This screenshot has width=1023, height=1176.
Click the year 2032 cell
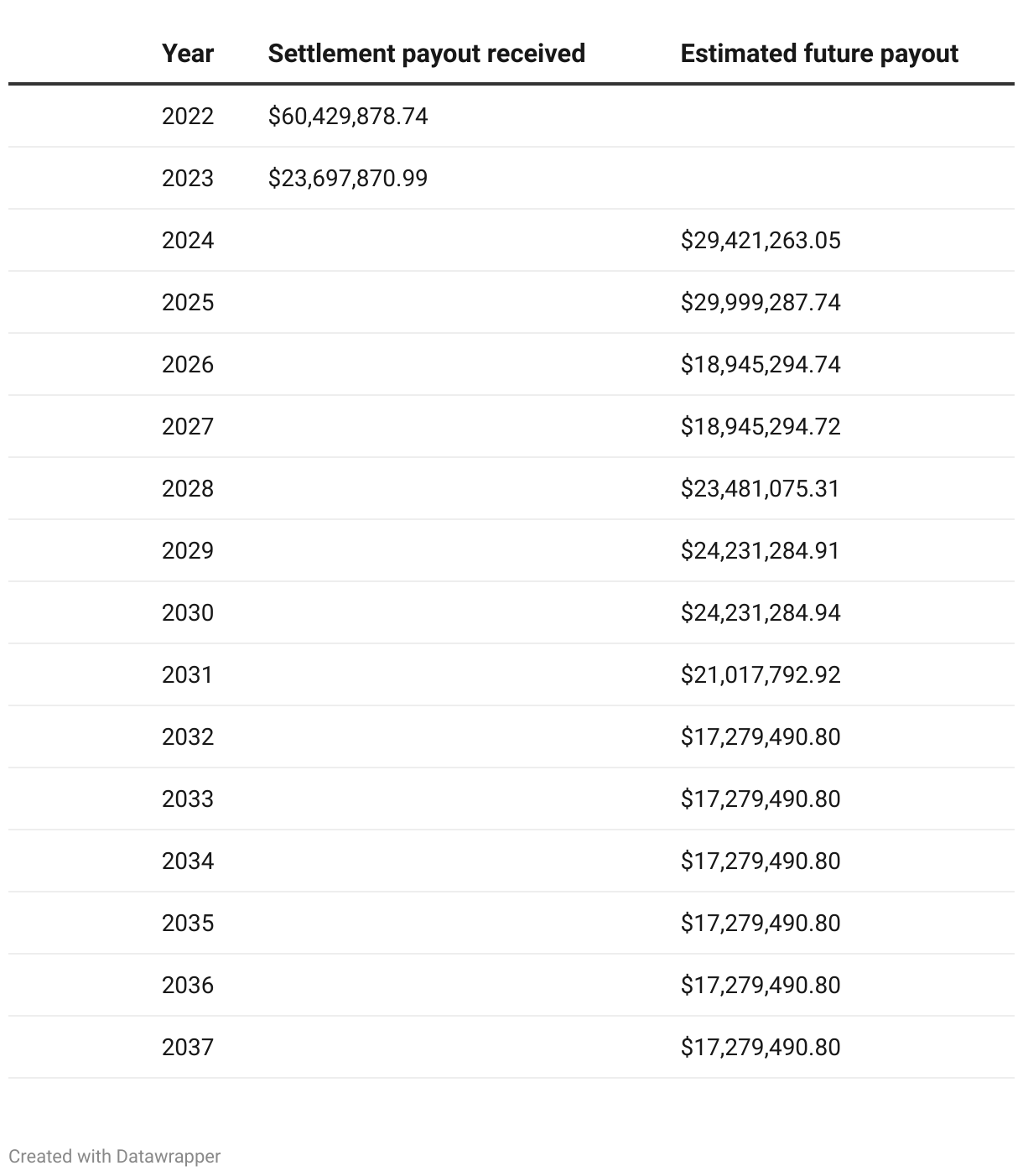coord(188,736)
